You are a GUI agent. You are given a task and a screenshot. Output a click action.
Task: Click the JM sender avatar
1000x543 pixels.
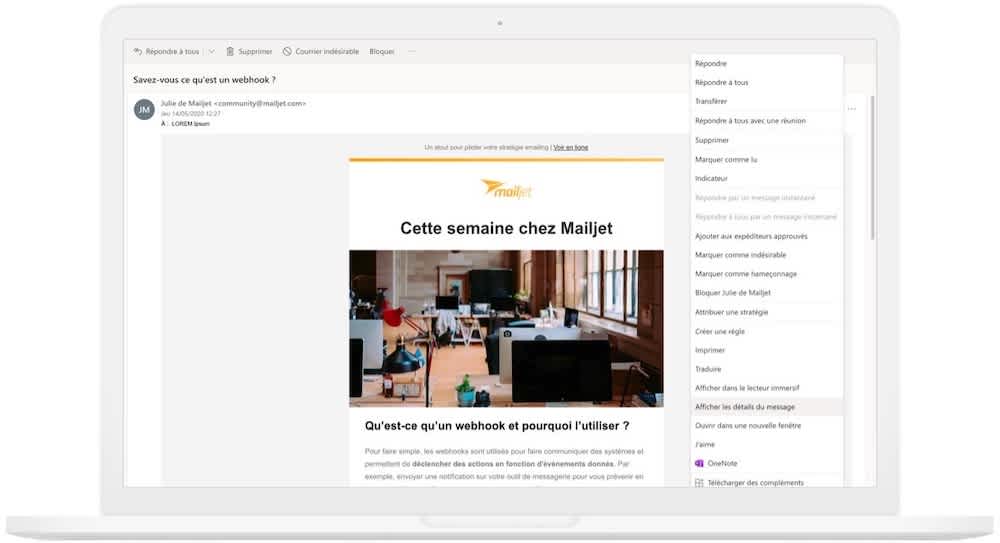tap(144, 110)
